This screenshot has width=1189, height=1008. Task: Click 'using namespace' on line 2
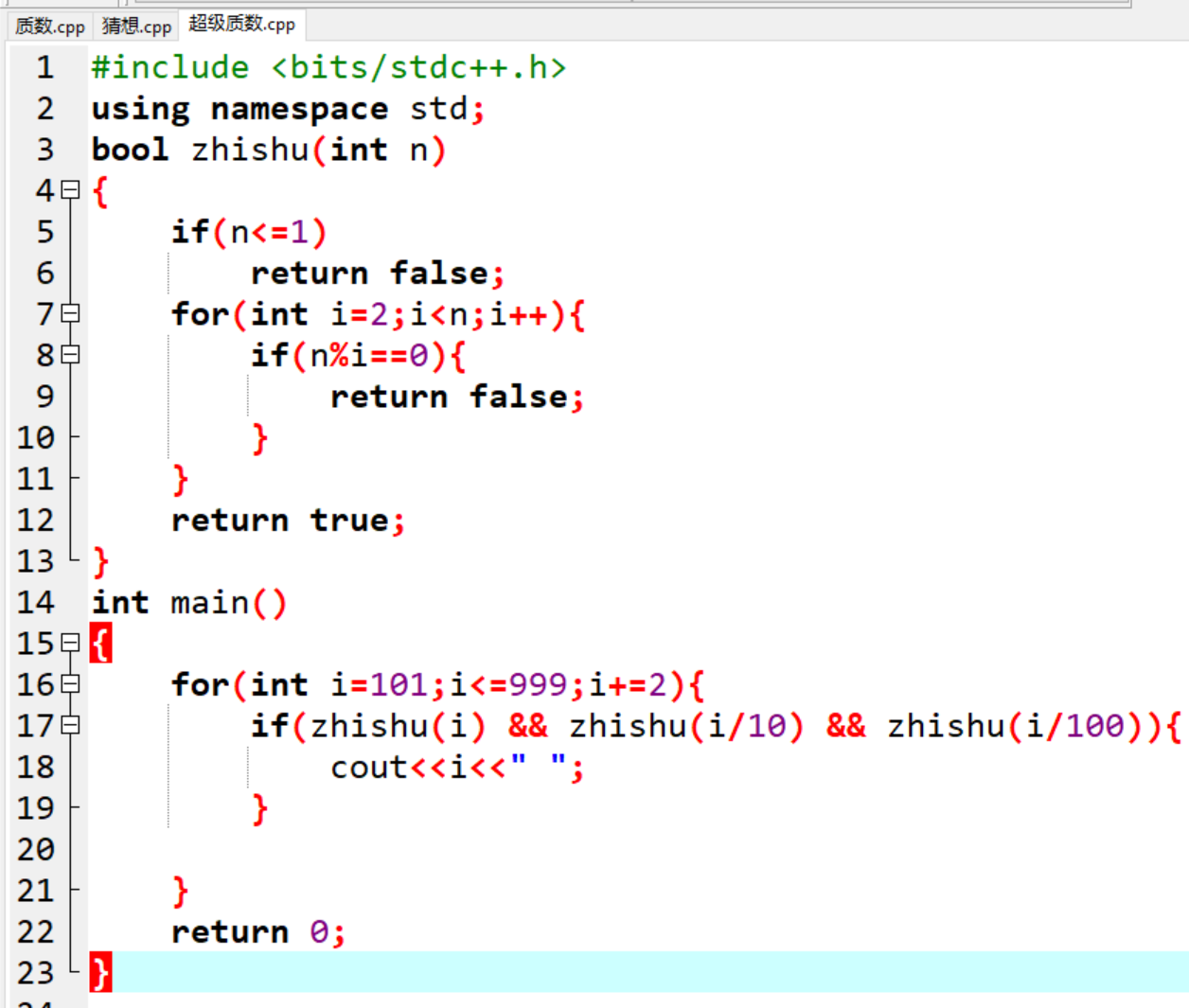point(239,109)
